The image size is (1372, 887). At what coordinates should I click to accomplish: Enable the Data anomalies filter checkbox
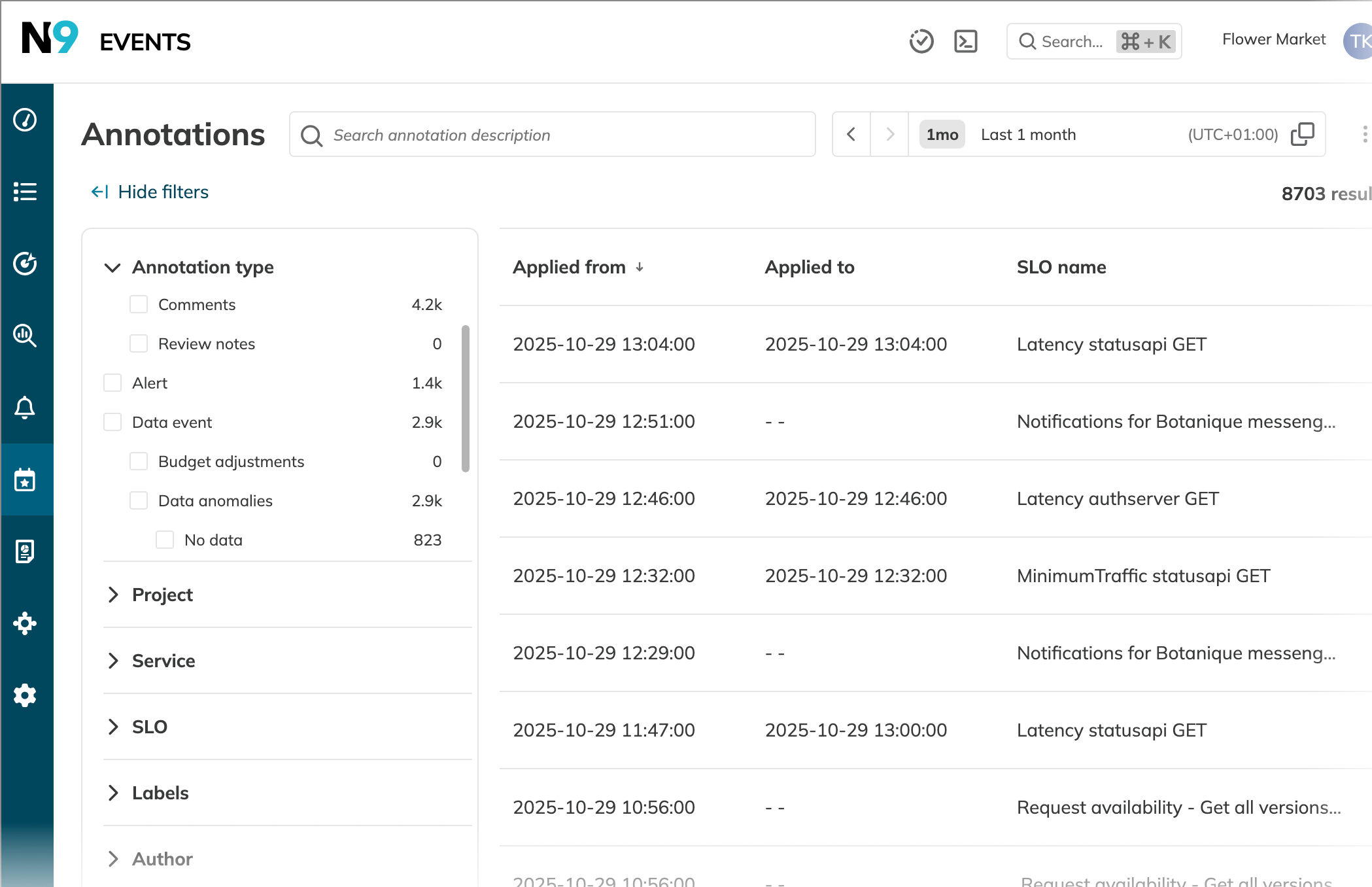pyautogui.click(x=139, y=500)
